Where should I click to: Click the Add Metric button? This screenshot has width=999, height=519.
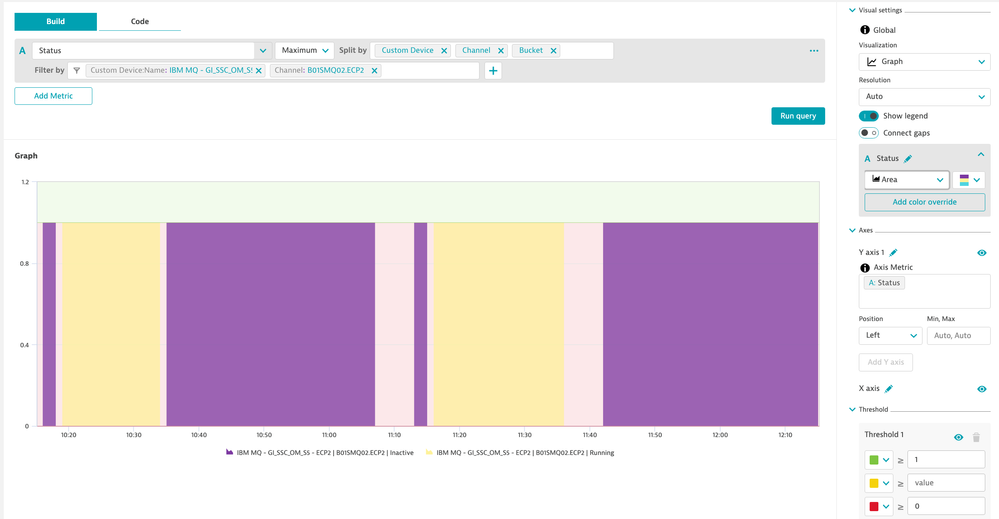53,96
